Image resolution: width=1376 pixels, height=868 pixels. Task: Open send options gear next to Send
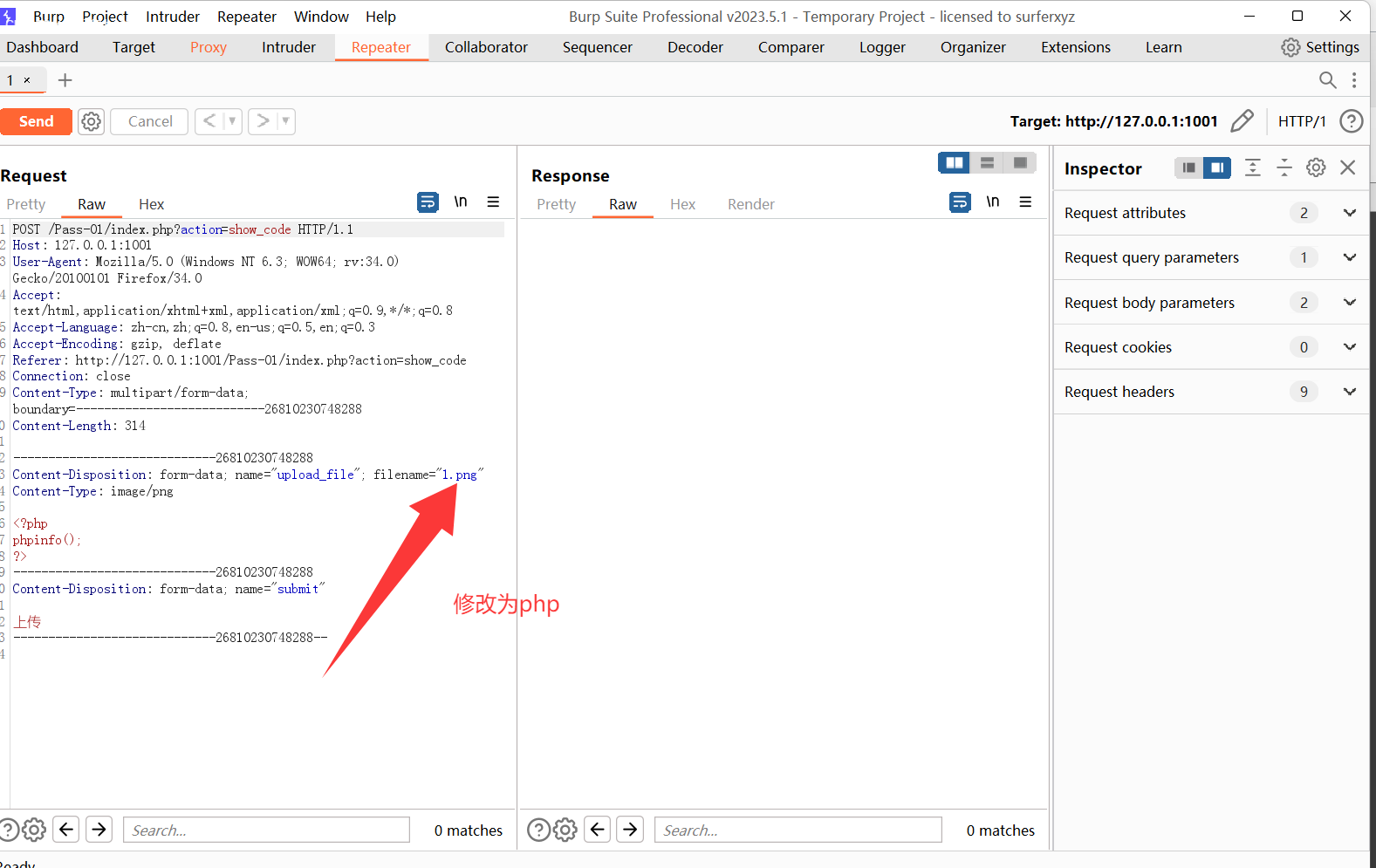pyautogui.click(x=91, y=121)
